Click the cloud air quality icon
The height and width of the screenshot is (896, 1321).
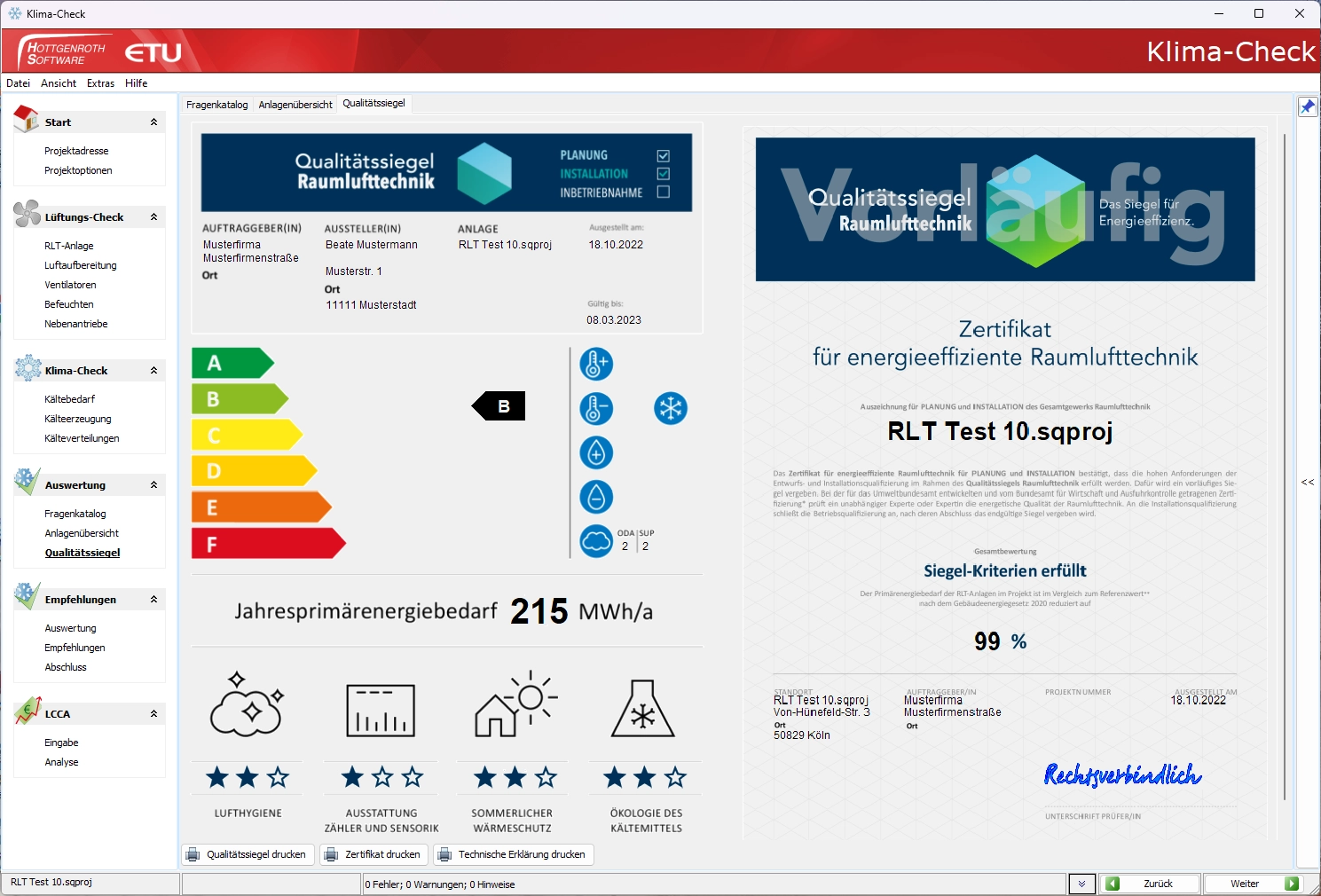pyautogui.click(x=596, y=541)
